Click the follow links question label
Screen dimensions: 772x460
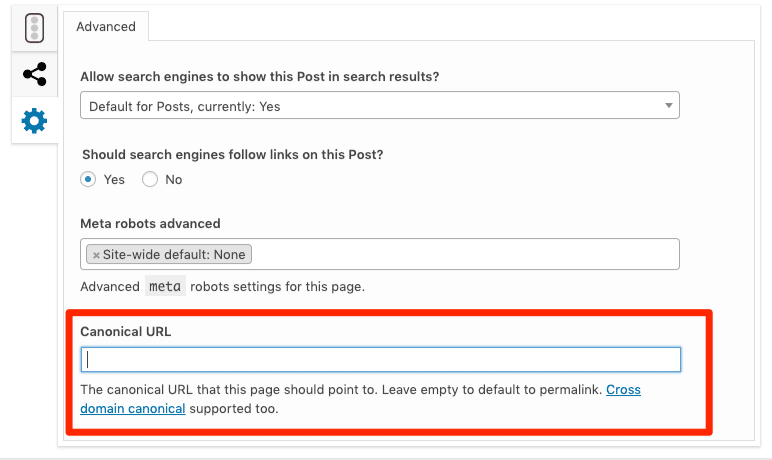click(232, 154)
